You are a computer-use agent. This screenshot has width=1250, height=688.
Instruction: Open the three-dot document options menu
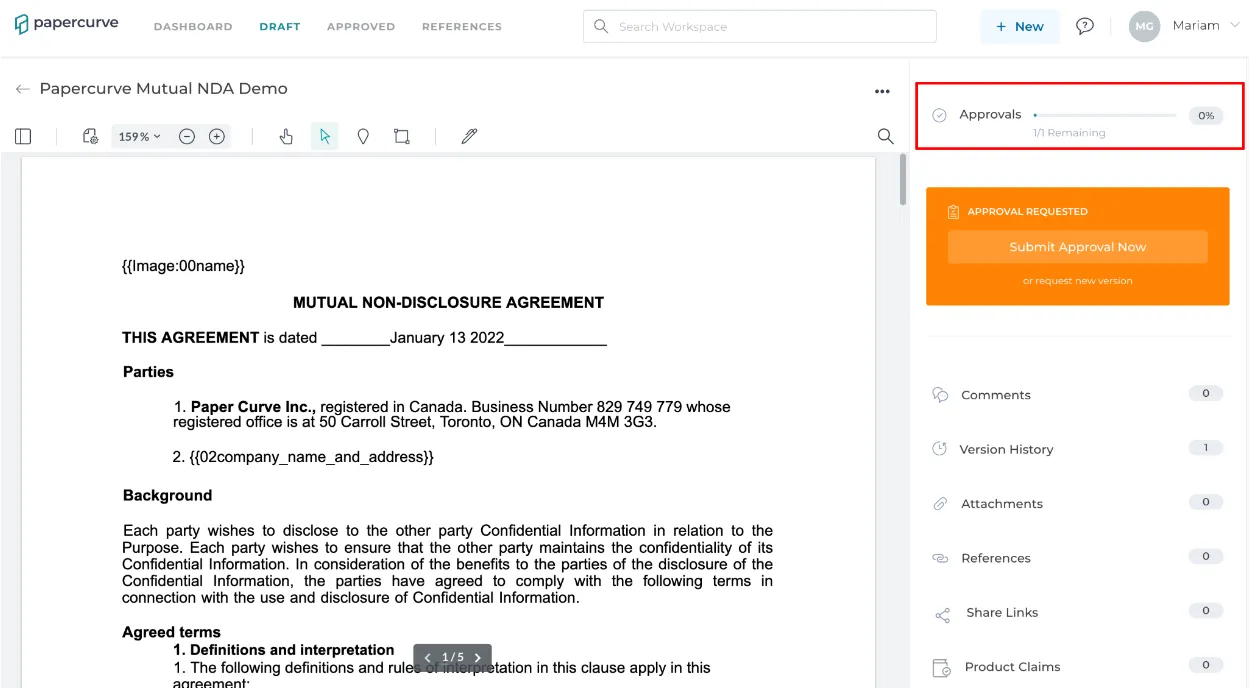point(882,91)
